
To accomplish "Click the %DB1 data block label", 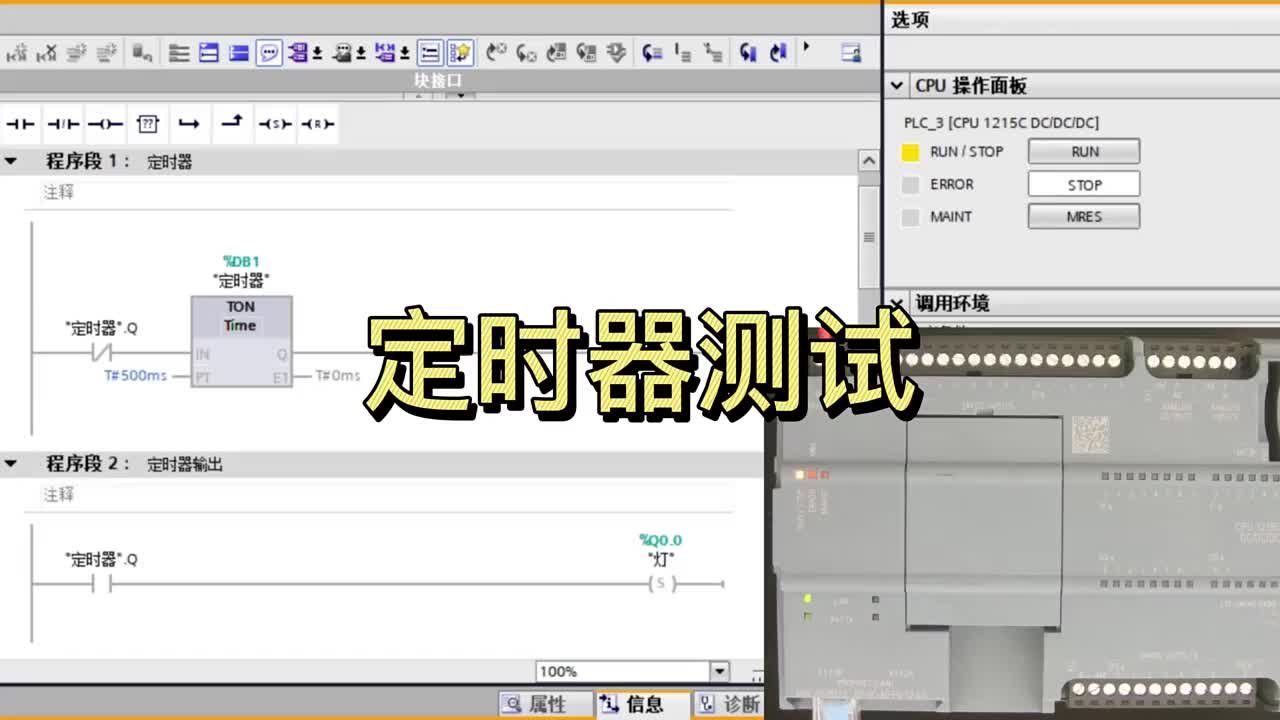I will 241,262.
